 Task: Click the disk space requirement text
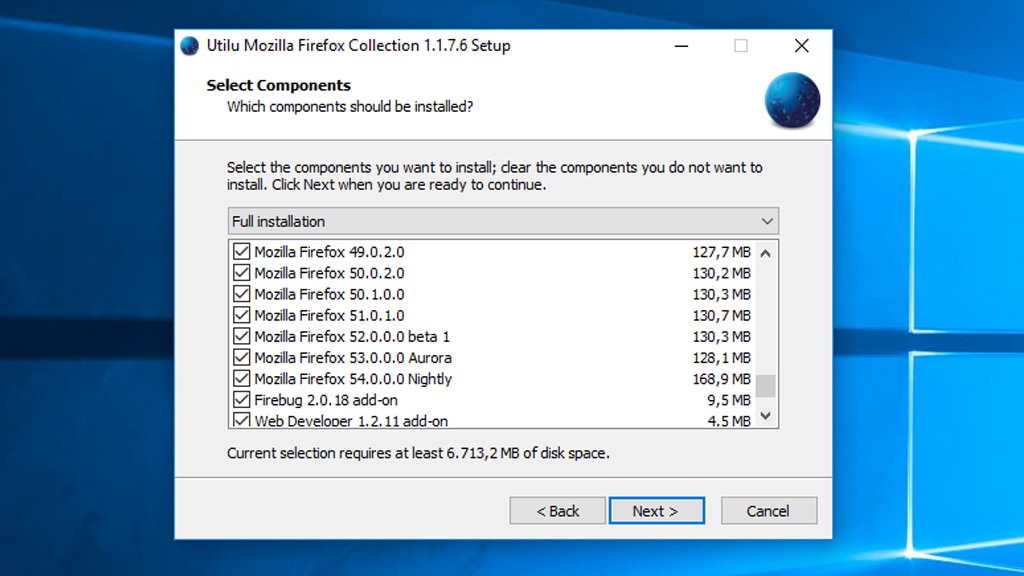click(418, 453)
